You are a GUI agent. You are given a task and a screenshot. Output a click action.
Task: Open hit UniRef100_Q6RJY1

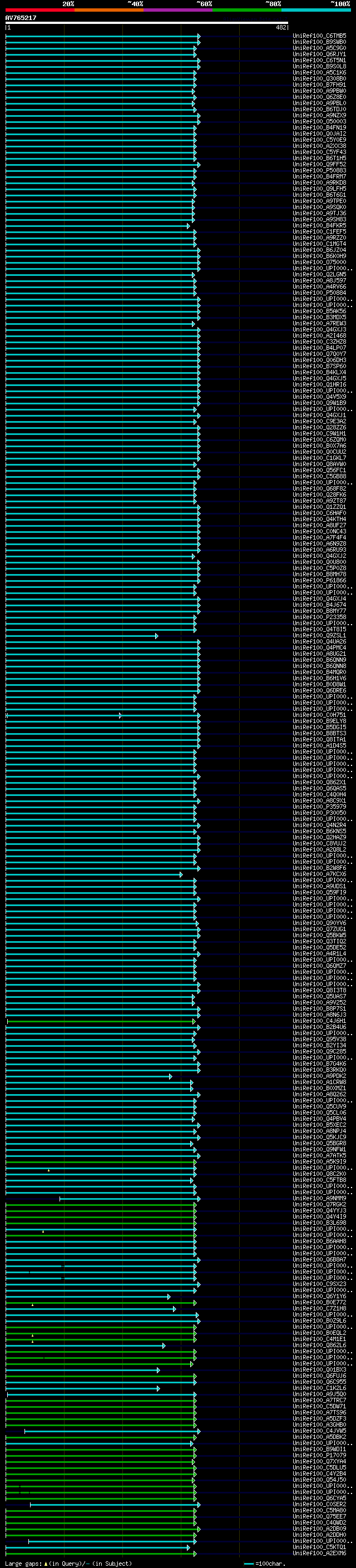pos(319,54)
